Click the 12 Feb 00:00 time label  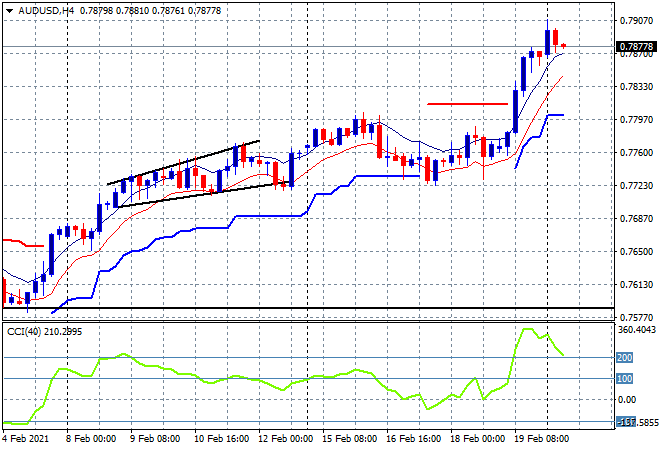click(285, 439)
